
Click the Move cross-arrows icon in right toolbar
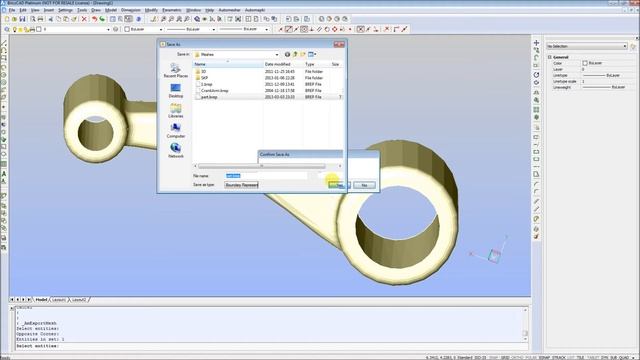click(536, 43)
